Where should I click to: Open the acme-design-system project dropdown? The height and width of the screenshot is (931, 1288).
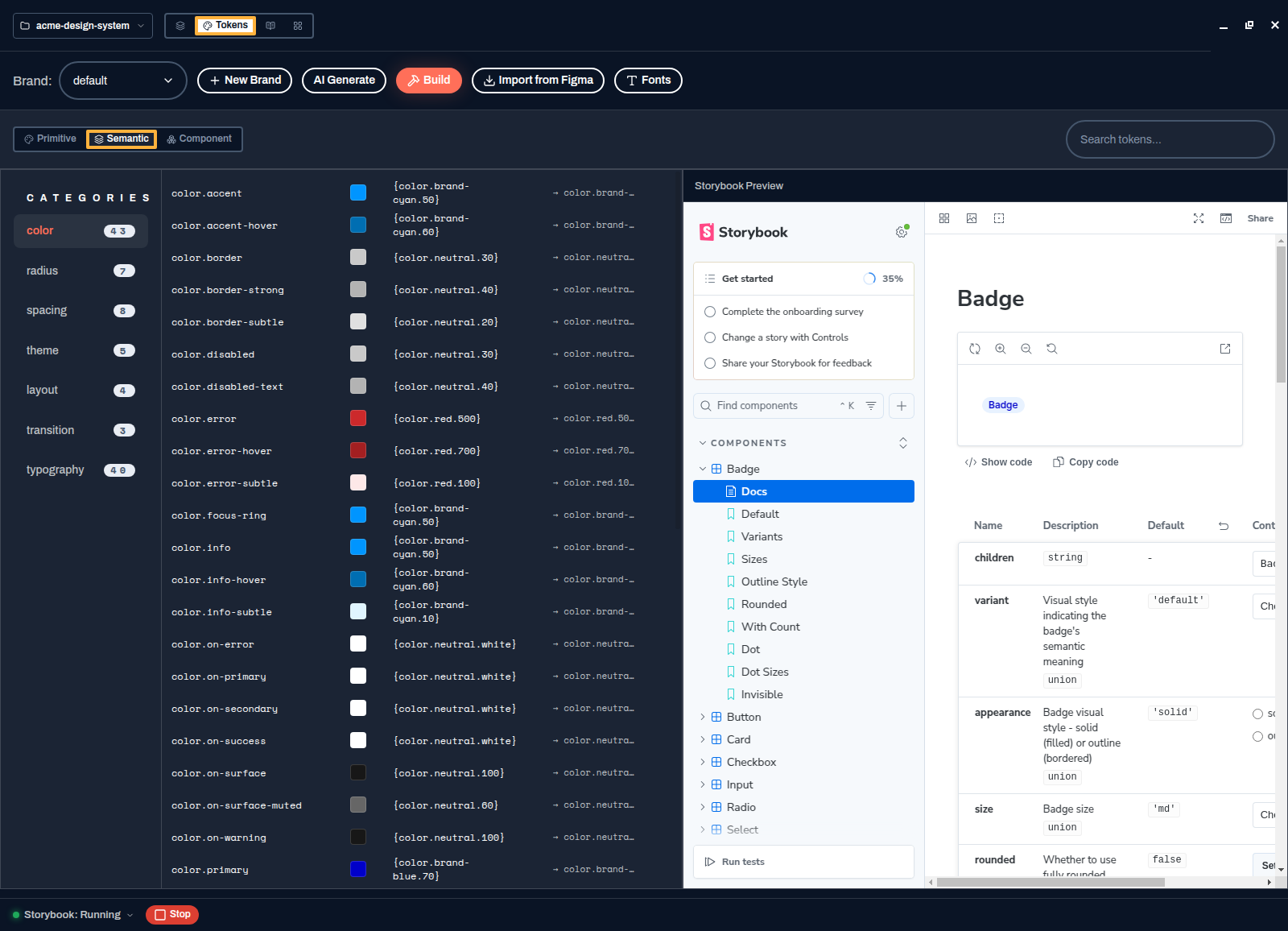coord(83,26)
